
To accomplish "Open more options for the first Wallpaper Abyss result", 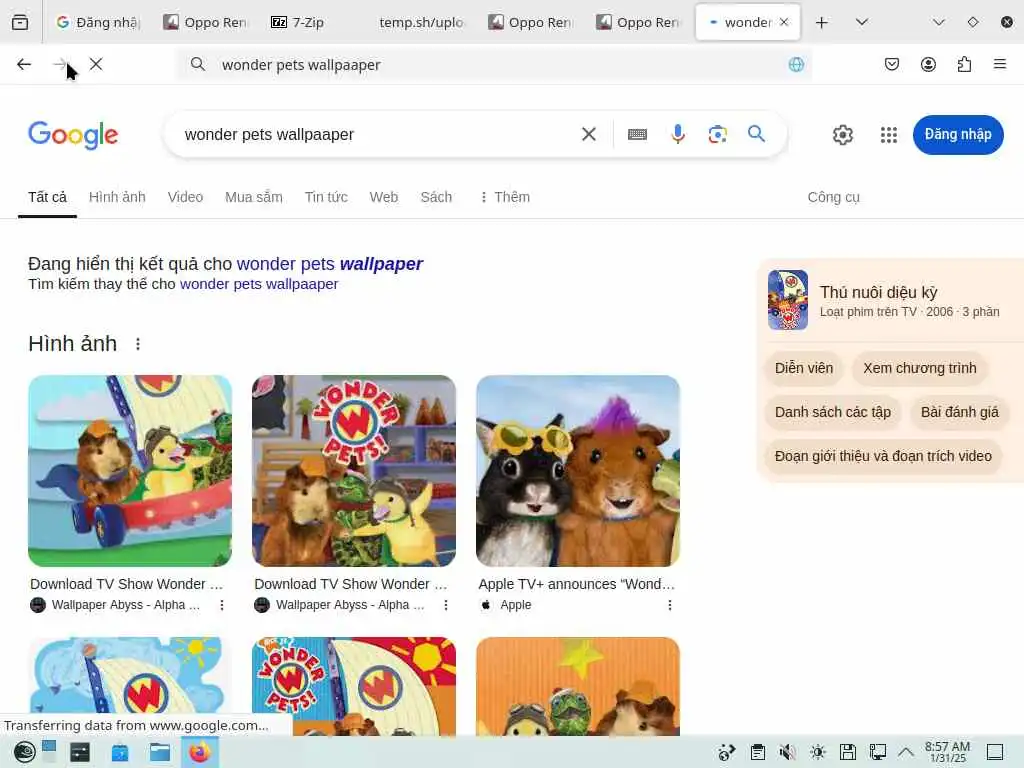I will click(222, 605).
